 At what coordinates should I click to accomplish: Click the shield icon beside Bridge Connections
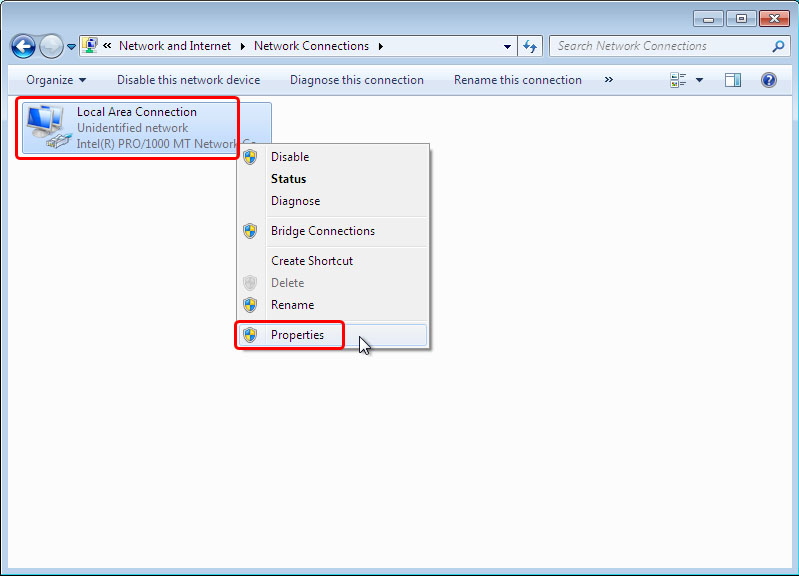coord(250,231)
